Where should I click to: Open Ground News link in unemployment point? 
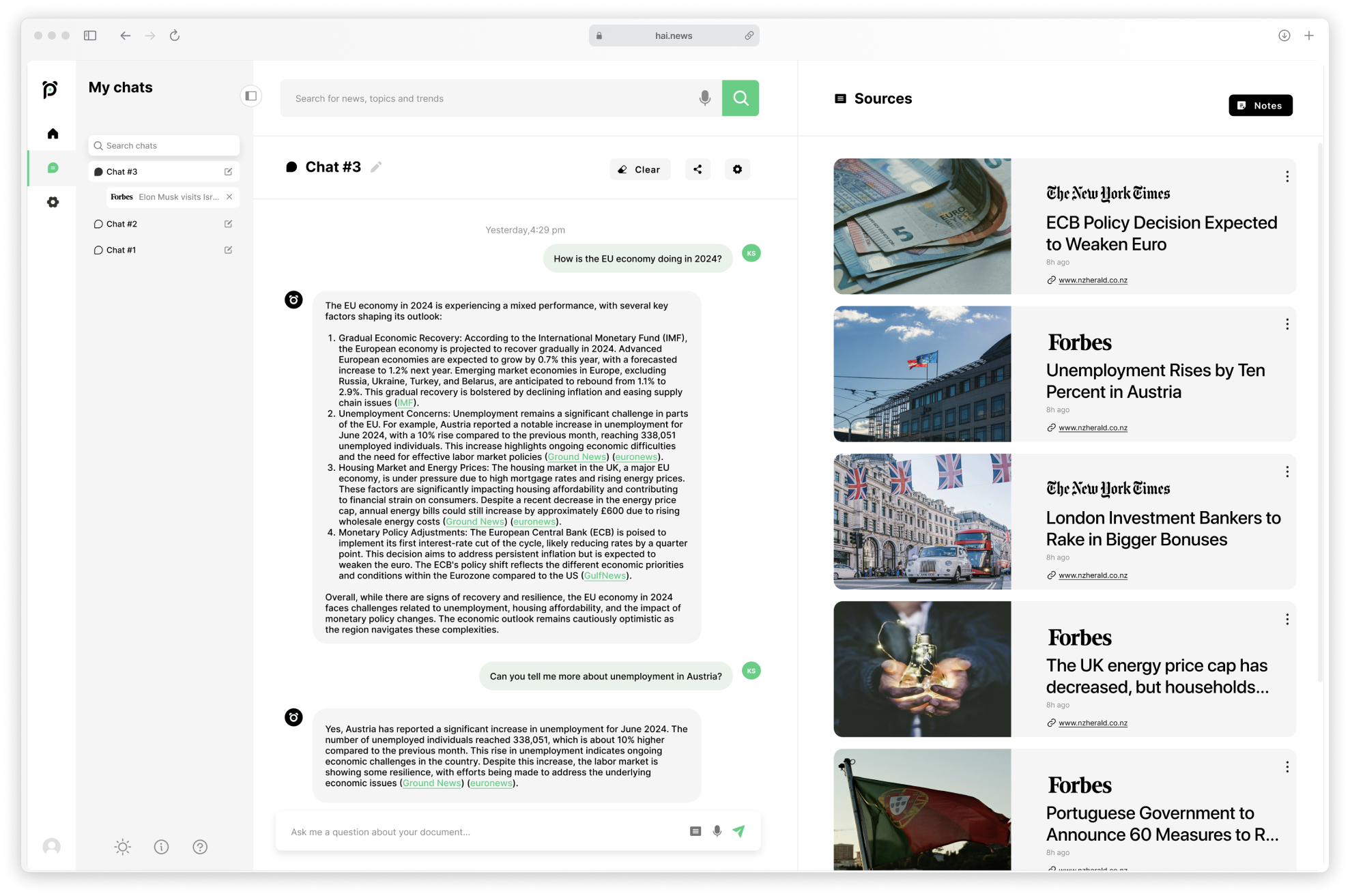pyautogui.click(x=577, y=457)
